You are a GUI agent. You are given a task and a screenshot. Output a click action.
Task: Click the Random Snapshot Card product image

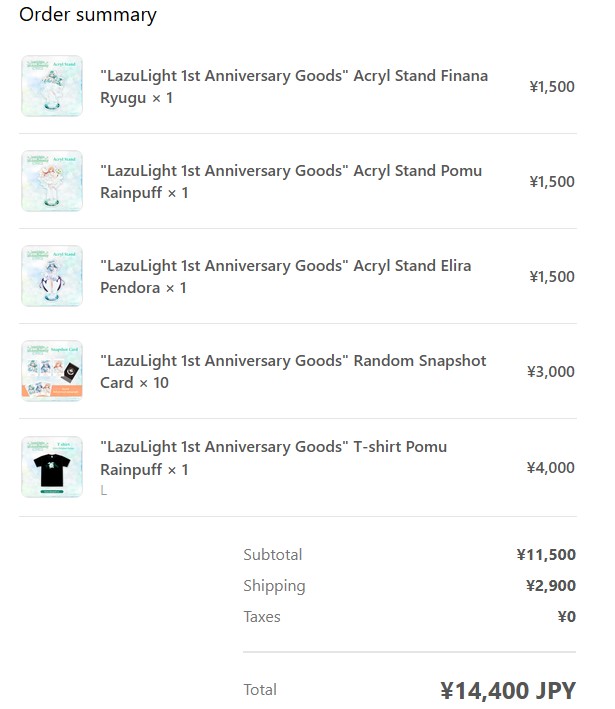[x=52, y=371]
